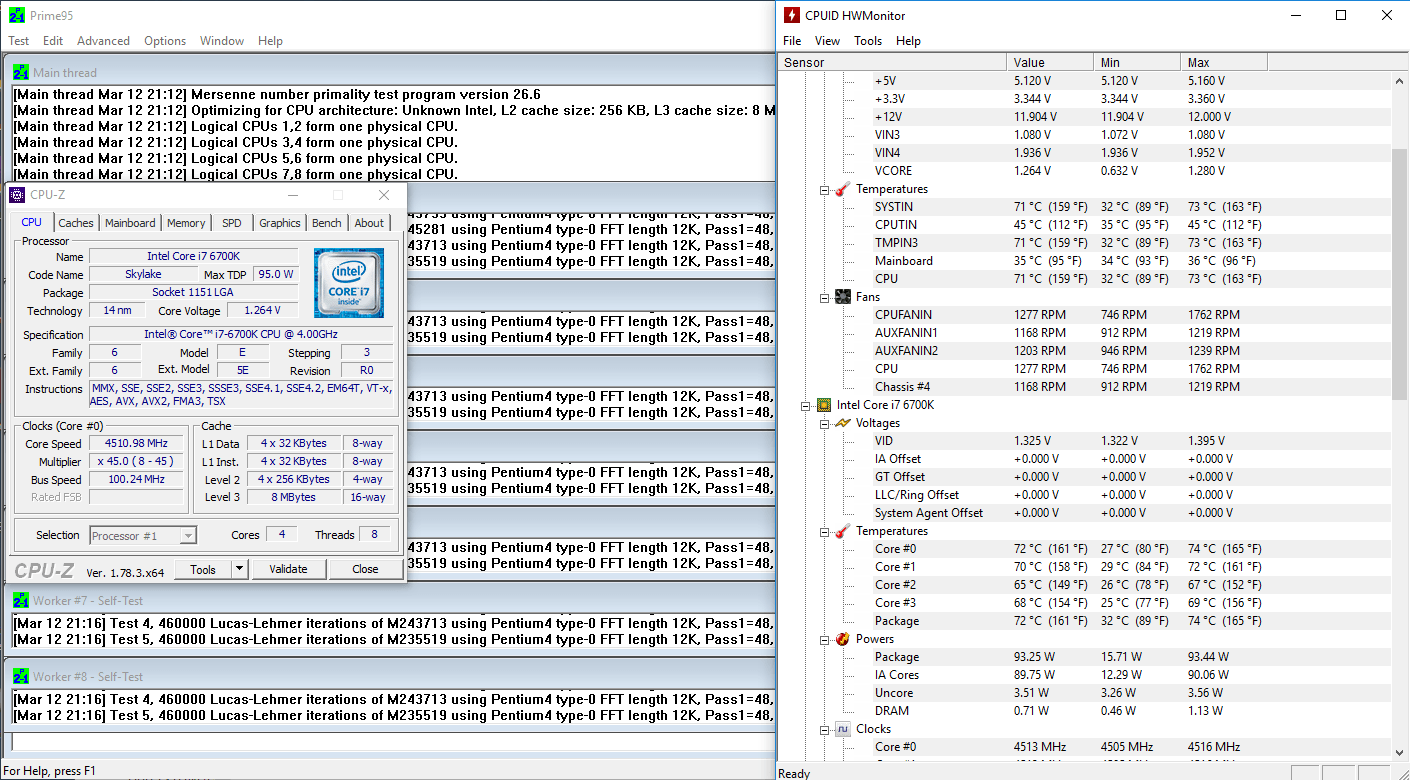Viewport: 1410px width, 780px height.
Task: Click the fan icon beside Fans
Action: [x=842, y=297]
